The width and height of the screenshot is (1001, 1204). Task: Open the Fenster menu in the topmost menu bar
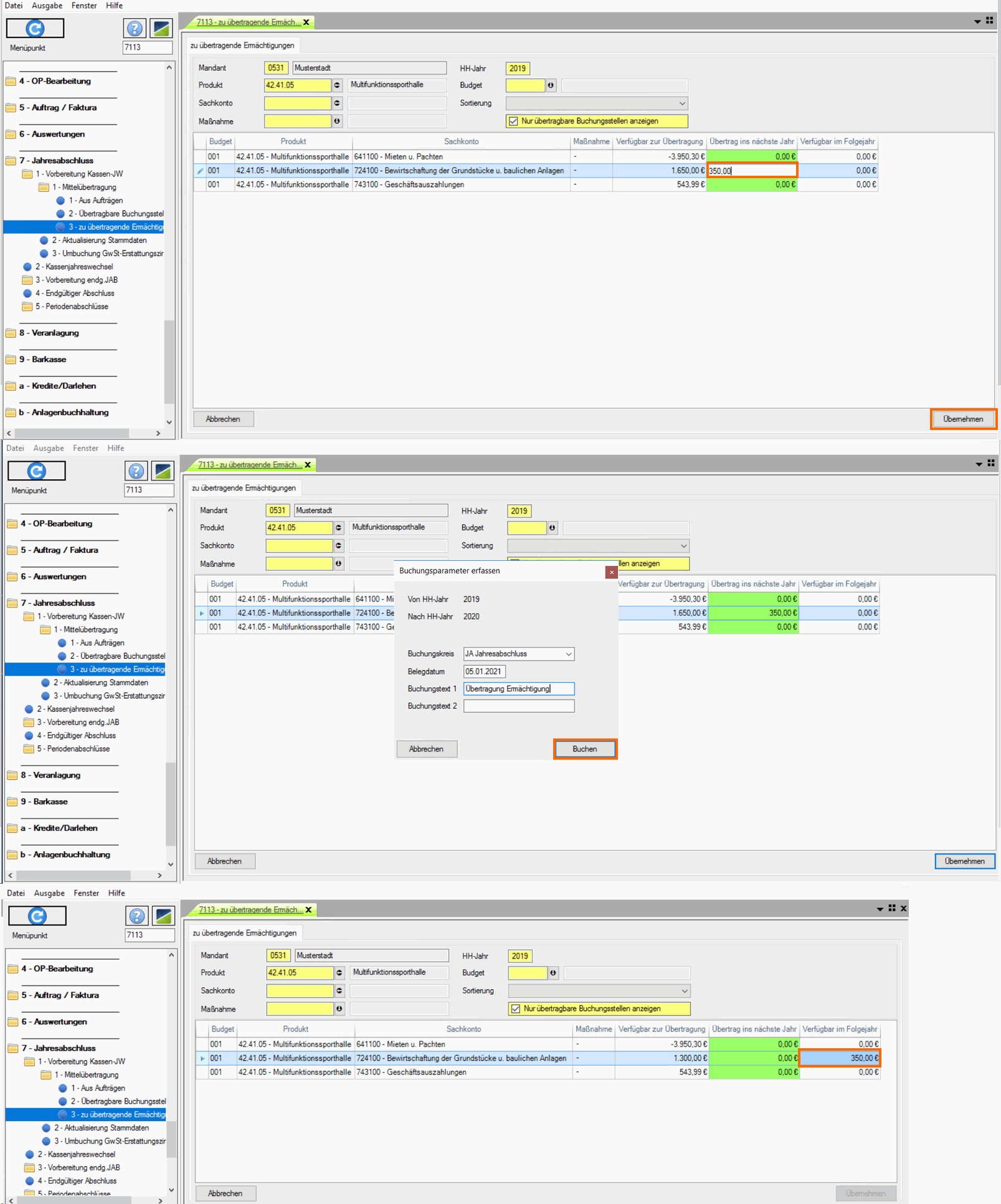(84, 6)
